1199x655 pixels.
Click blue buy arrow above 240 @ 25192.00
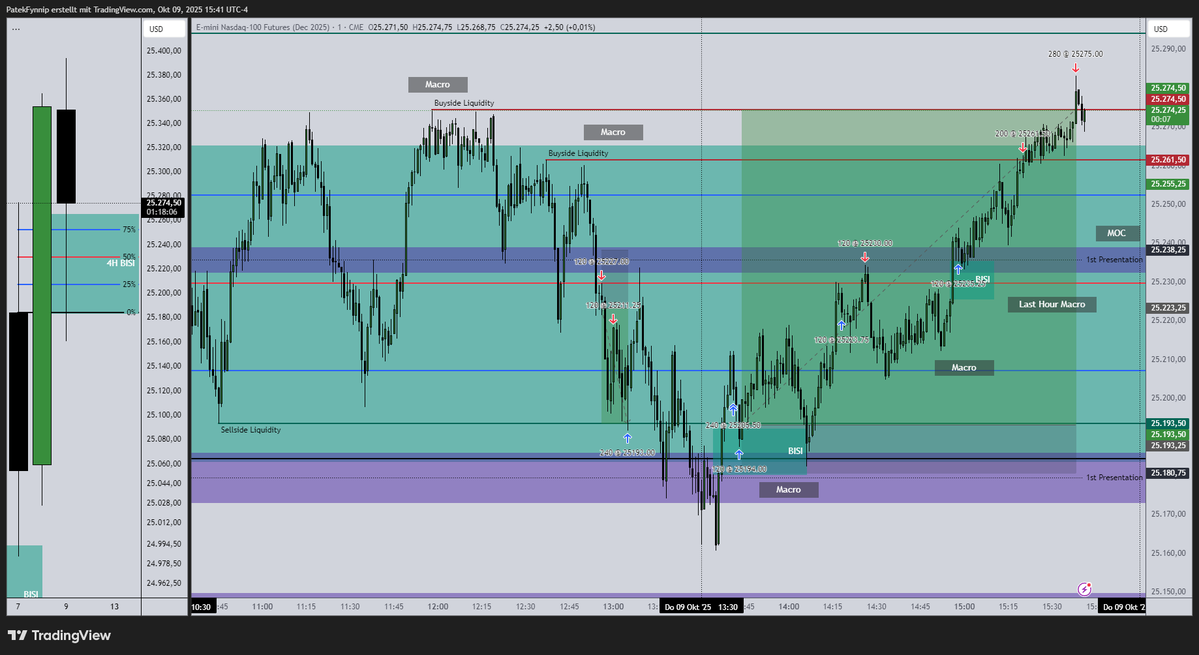pos(627,439)
